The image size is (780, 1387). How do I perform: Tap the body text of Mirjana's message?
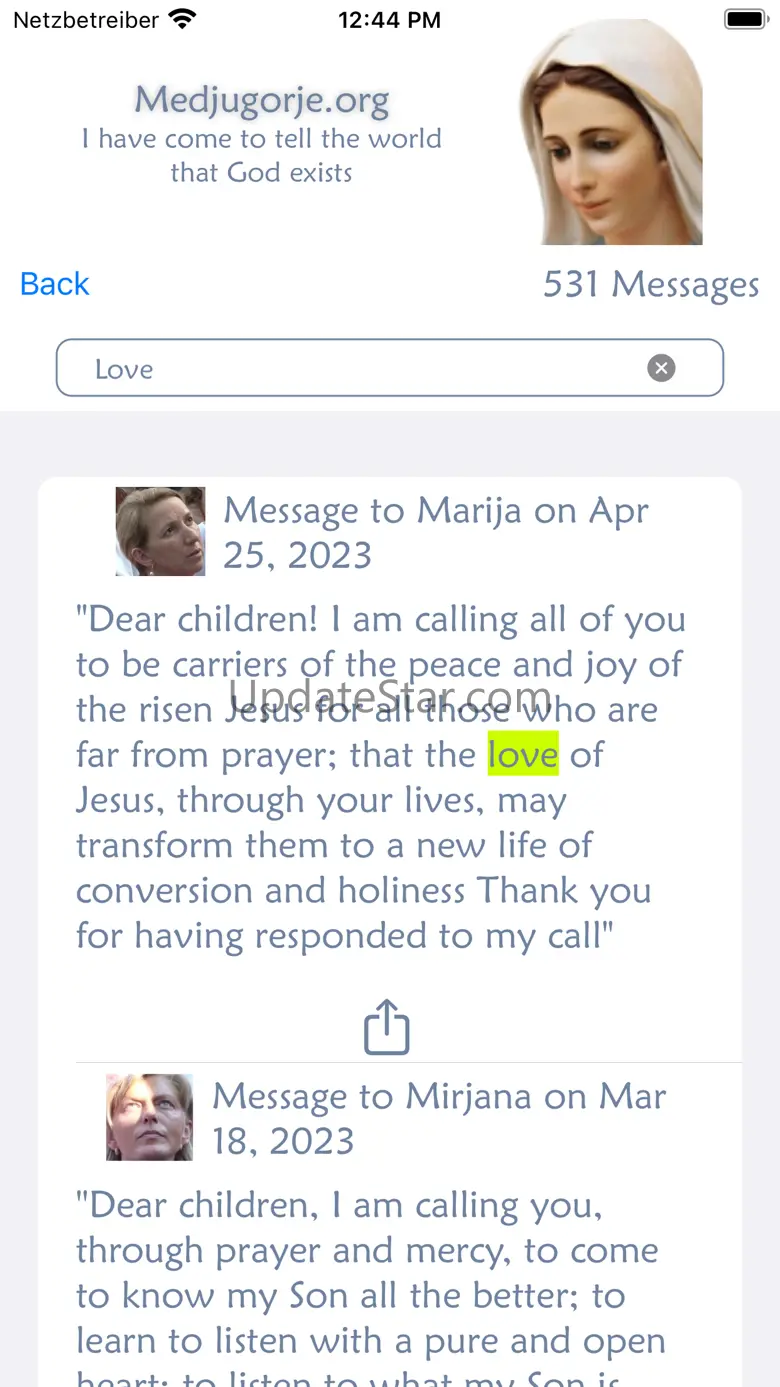(368, 1273)
